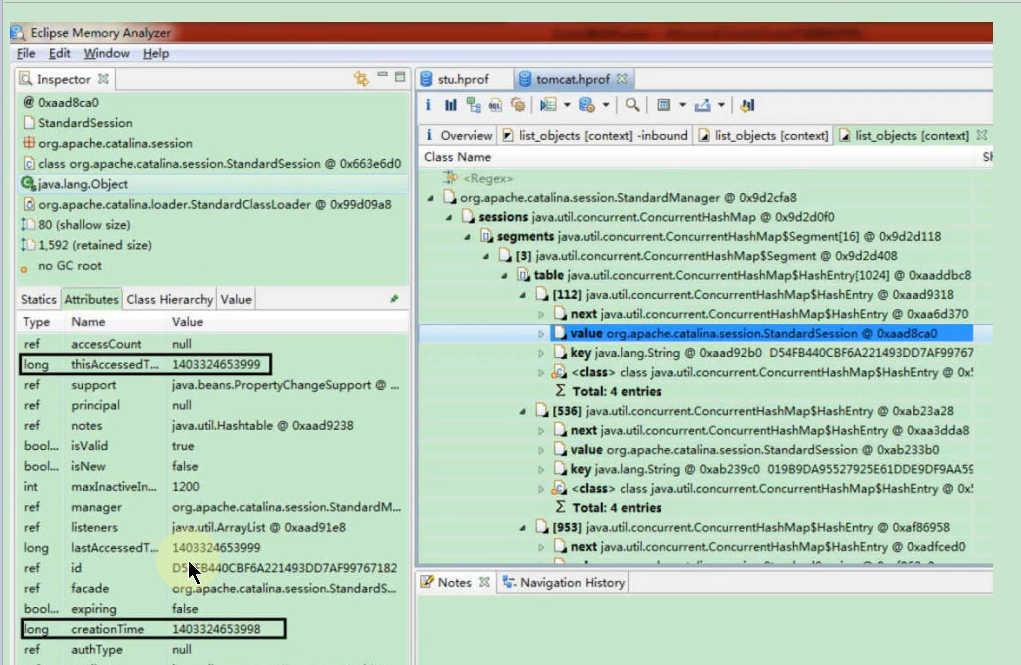Image resolution: width=1021 pixels, height=665 pixels.
Task: Collapse the [953] HashEntry node
Action: point(522,528)
